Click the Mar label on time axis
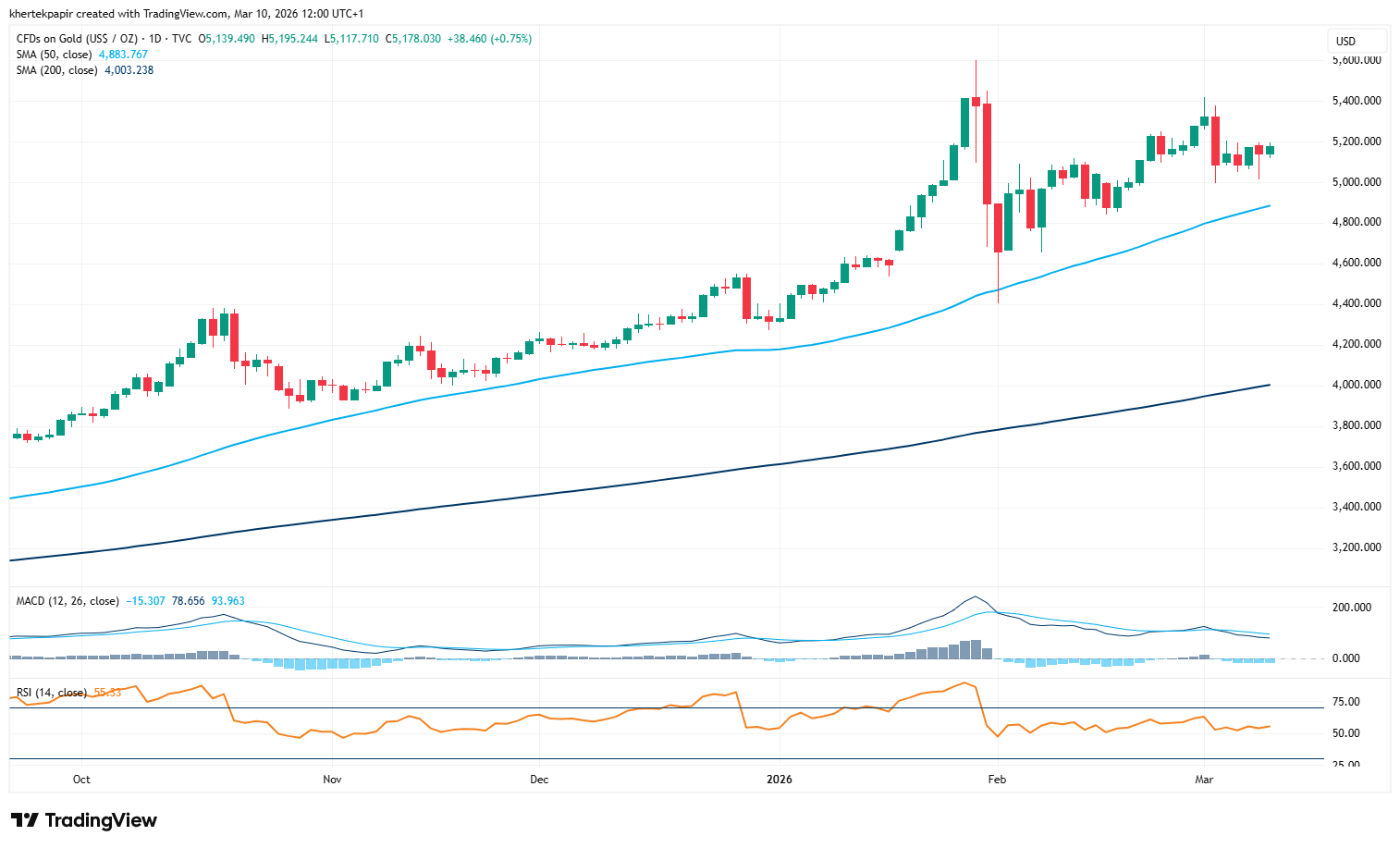Viewport: 1400px width, 848px height. pos(1204,780)
